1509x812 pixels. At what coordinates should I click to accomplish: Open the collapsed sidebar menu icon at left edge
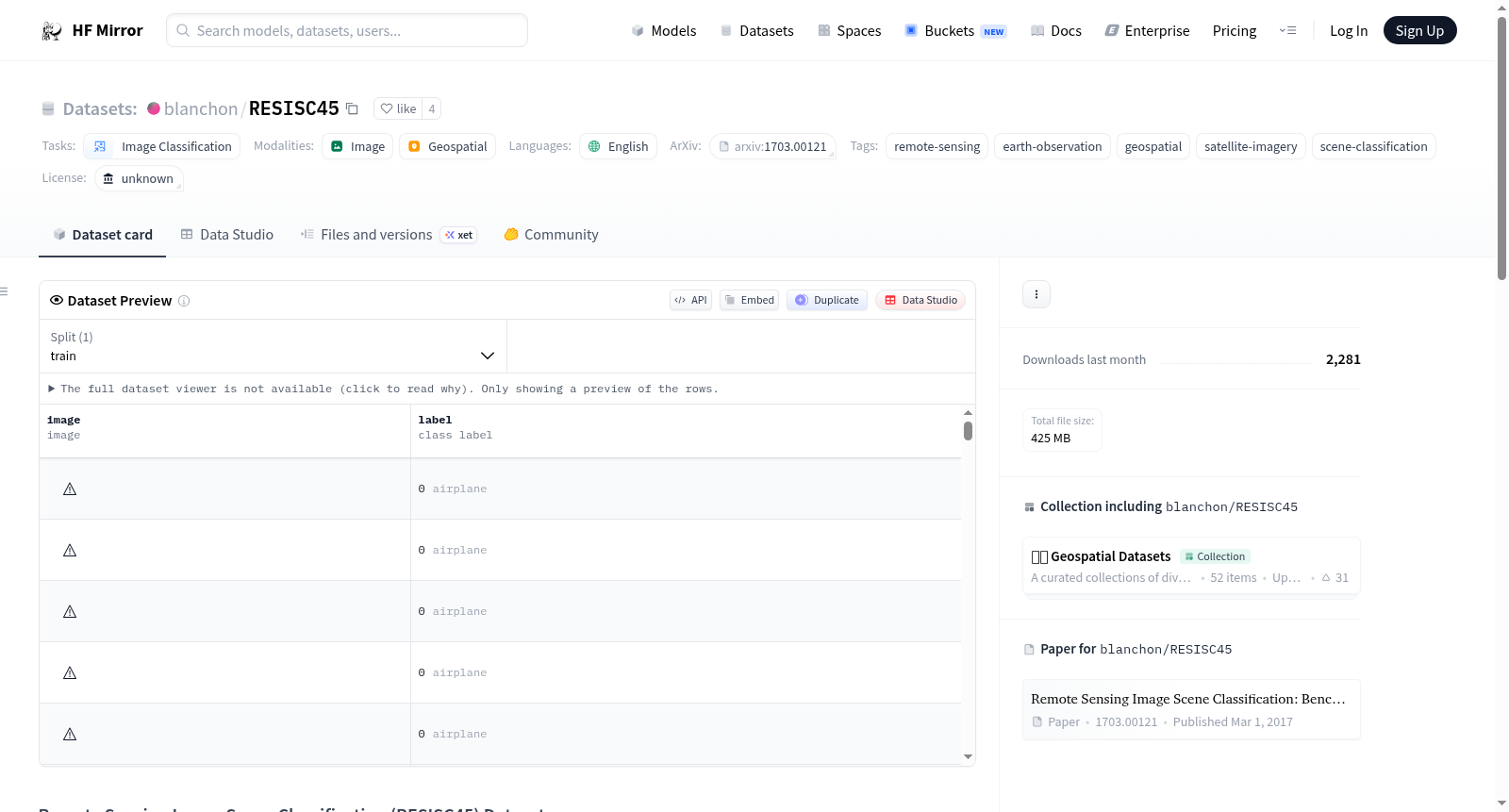click(x=4, y=291)
